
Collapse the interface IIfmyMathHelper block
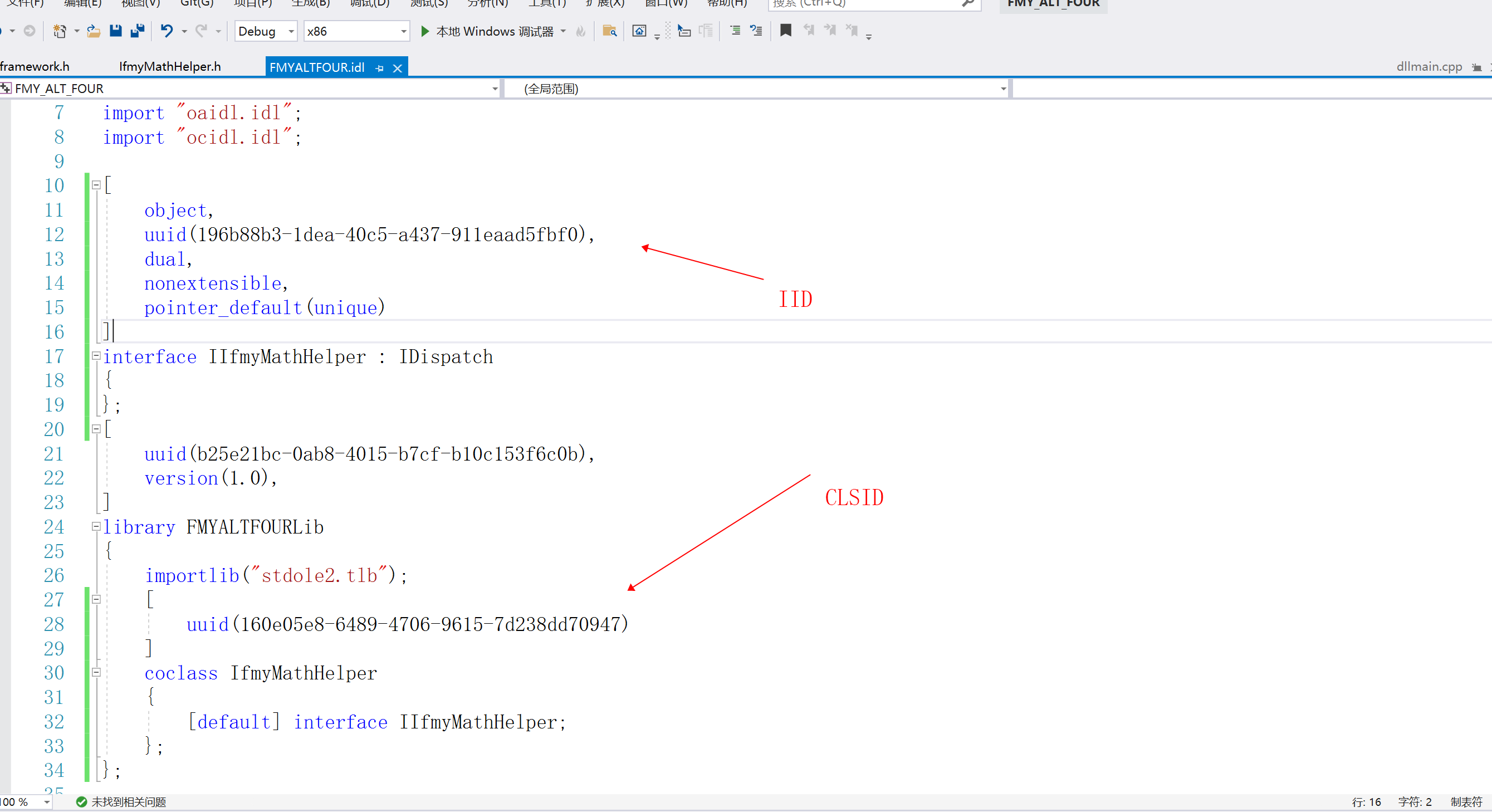point(96,356)
